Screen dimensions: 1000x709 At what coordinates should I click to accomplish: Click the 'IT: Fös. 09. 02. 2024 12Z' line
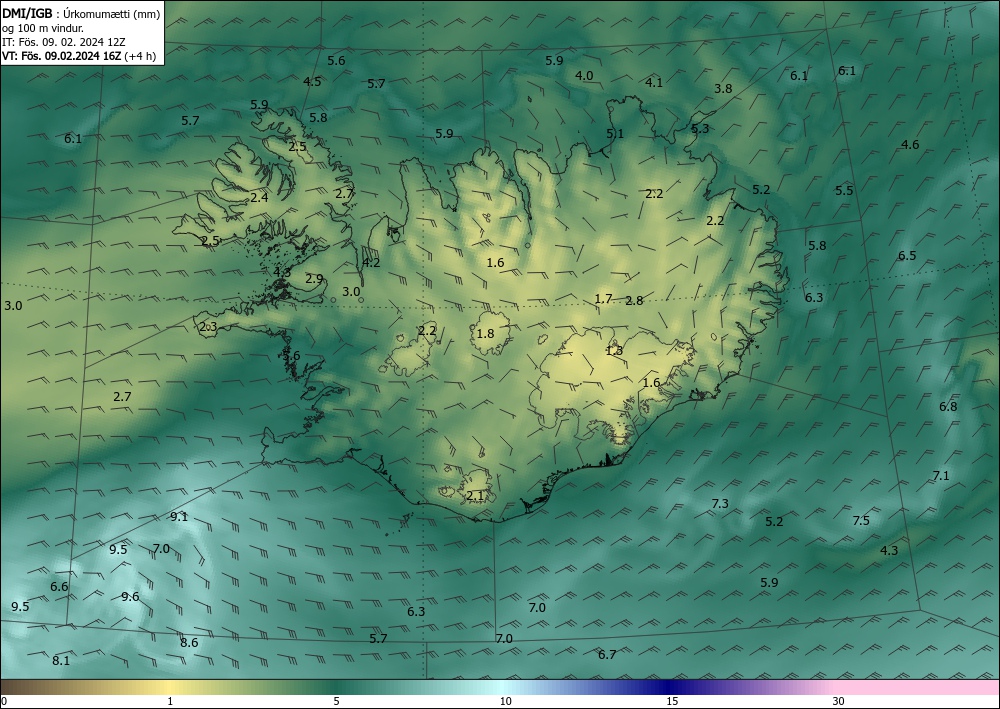64,42
